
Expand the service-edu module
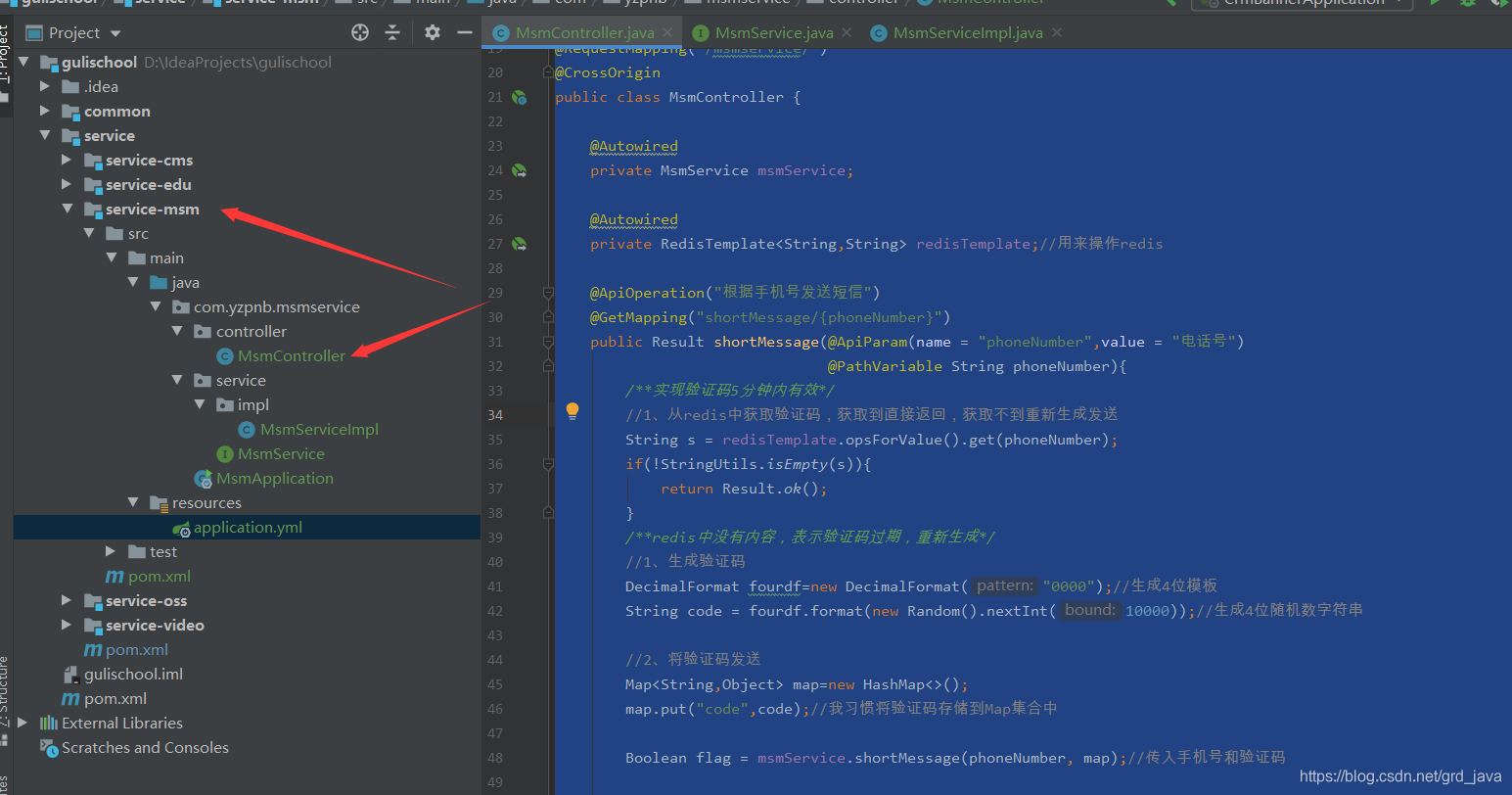pyautogui.click(x=67, y=184)
